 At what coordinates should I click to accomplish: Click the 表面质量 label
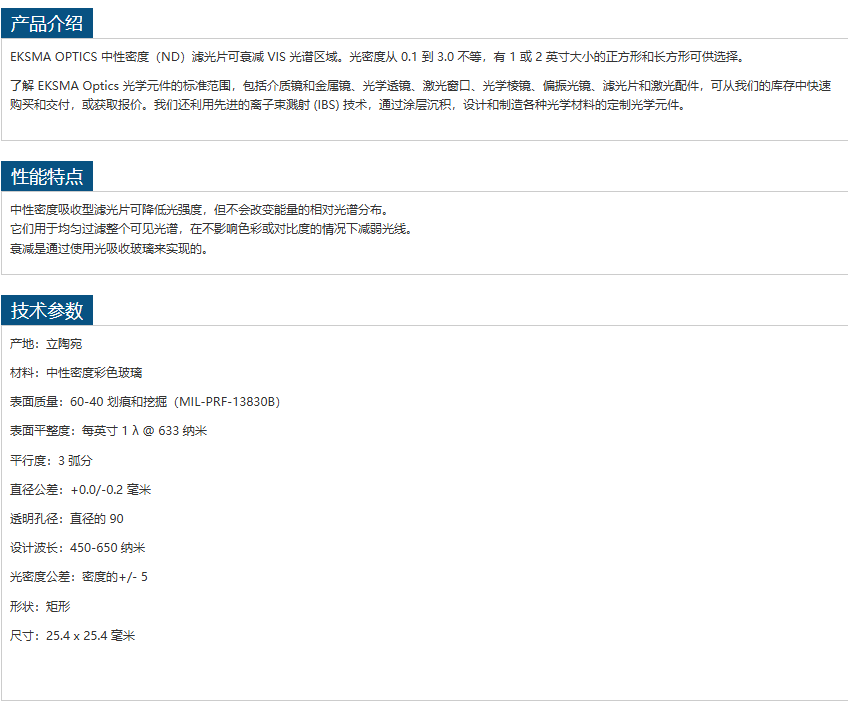(36, 402)
